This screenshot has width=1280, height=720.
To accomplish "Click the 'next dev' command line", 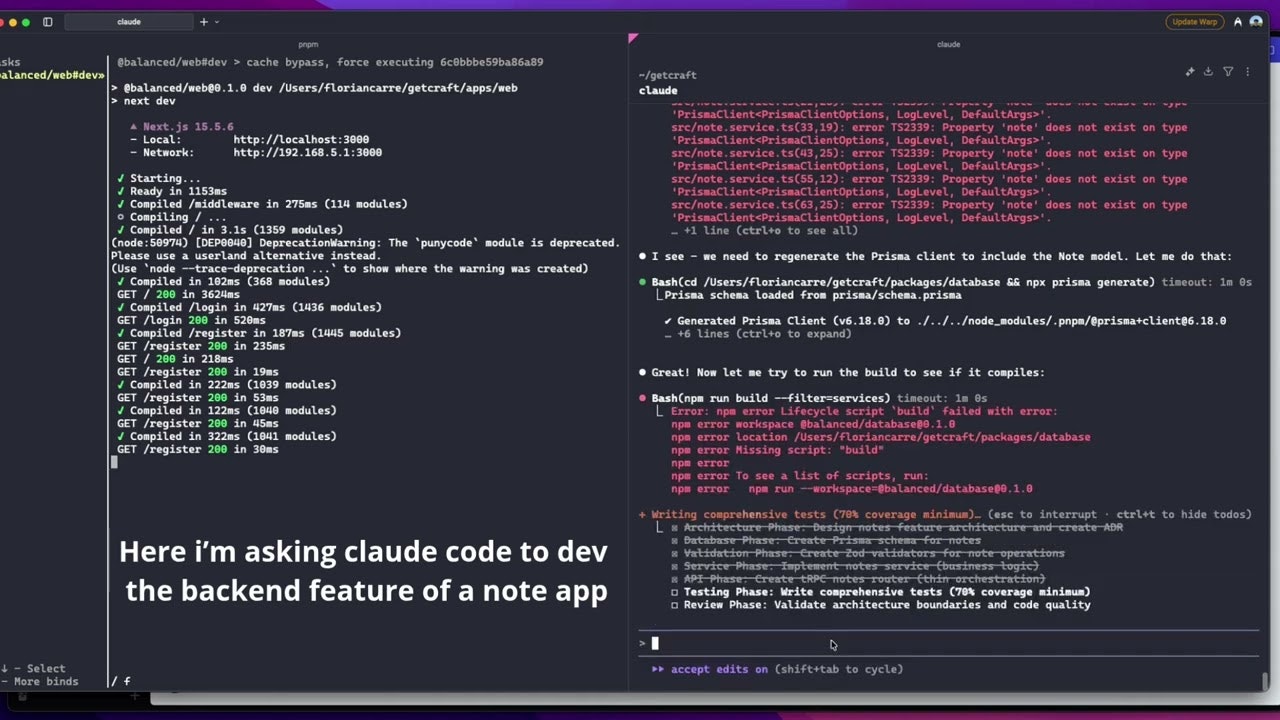I will (x=143, y=101).
